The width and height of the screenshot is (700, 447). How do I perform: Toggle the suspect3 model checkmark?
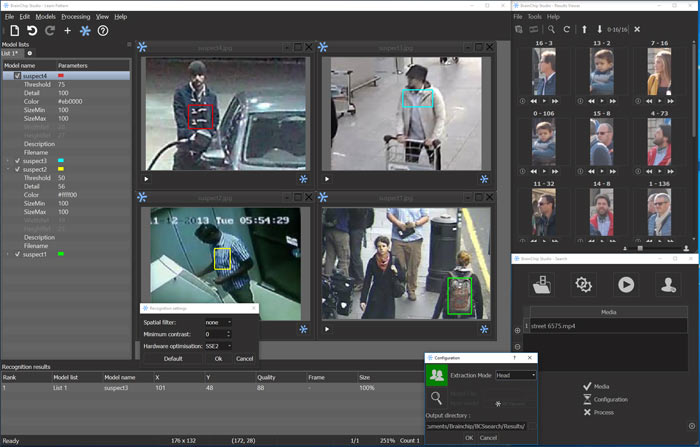17,161
